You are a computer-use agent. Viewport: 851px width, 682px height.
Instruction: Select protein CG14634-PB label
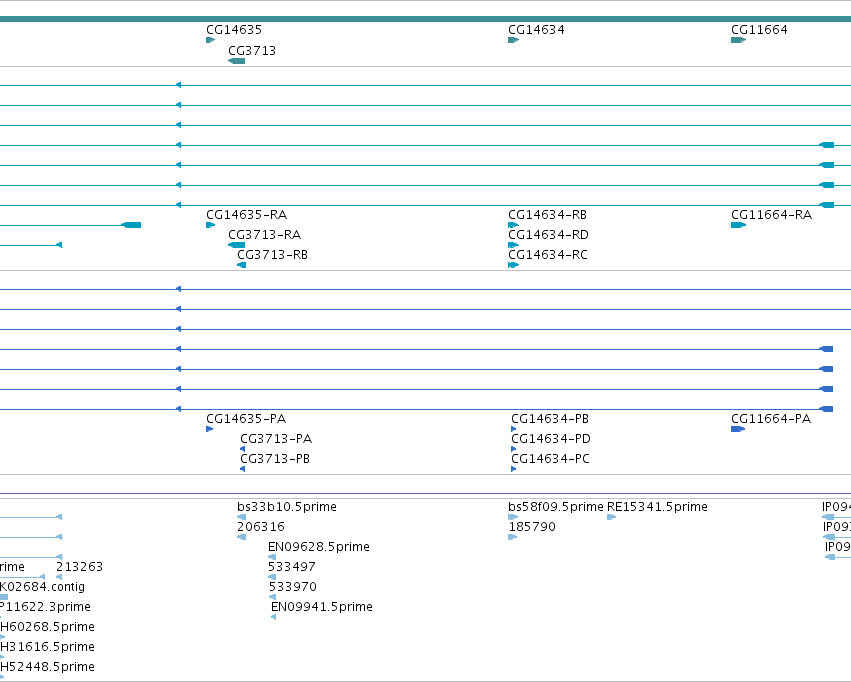point(550,419)
